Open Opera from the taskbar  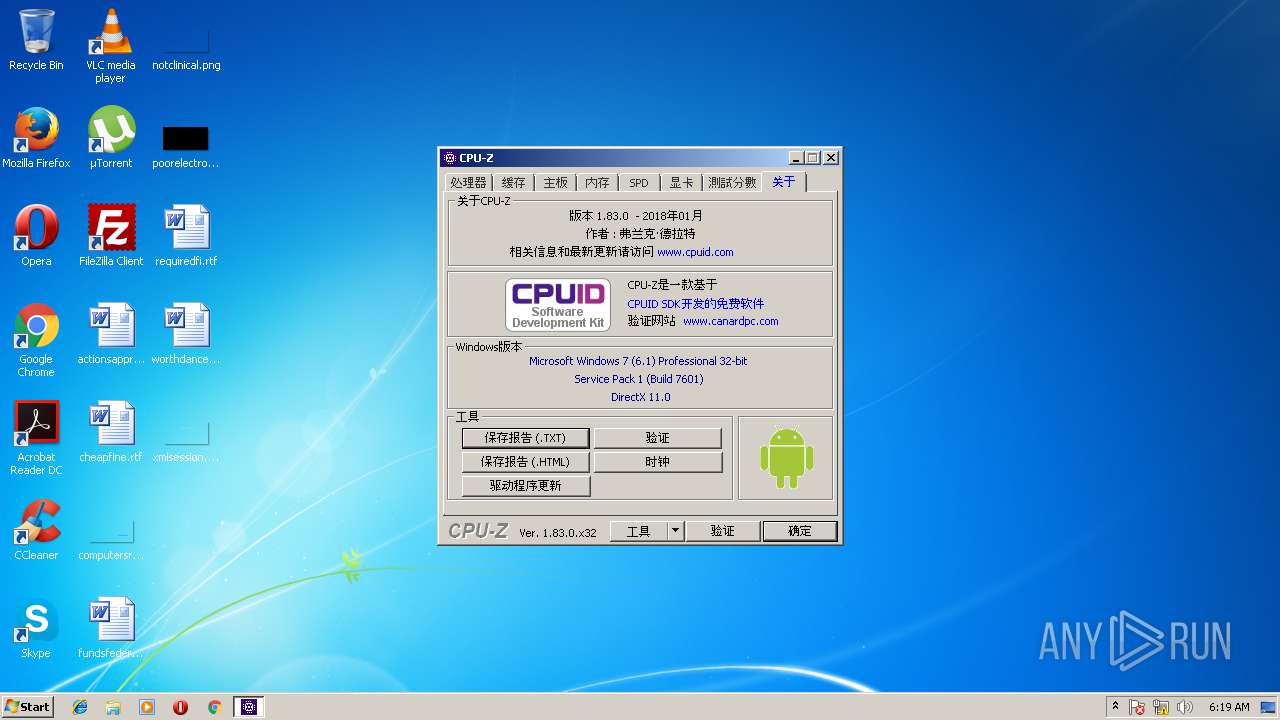(180, 707)
